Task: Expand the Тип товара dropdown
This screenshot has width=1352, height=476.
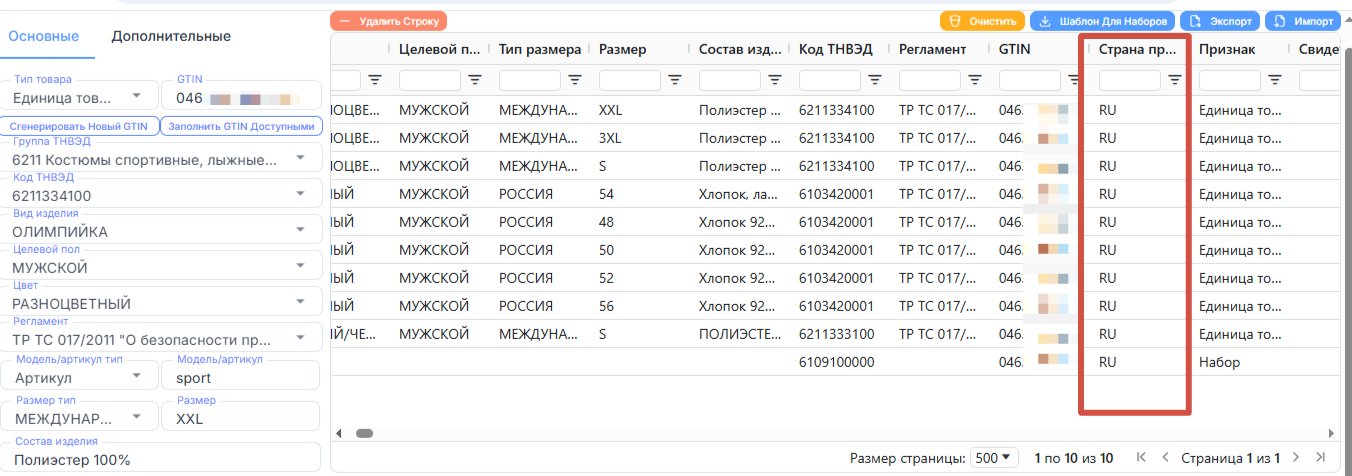Action: tap(136, 96)
